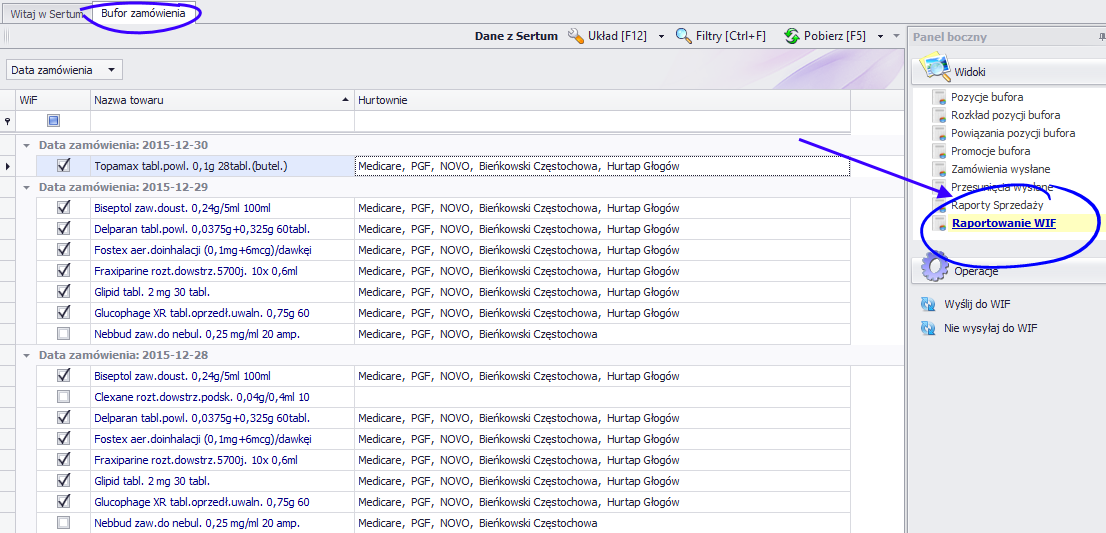1106x533 pixels.
Task: Sort by the Nazwa towaru column header
Action: click(x=220, y=100)
